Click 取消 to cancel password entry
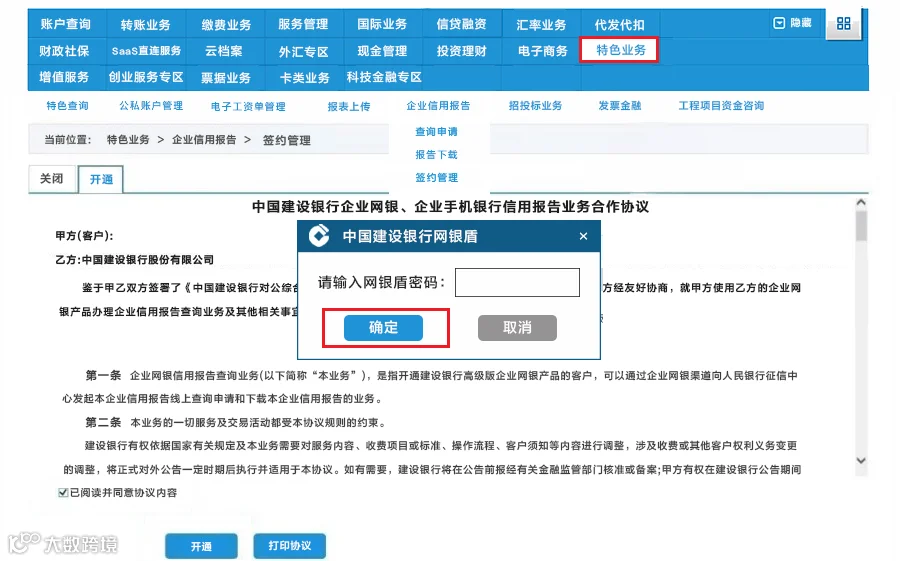900x561 pixels. 517,327
